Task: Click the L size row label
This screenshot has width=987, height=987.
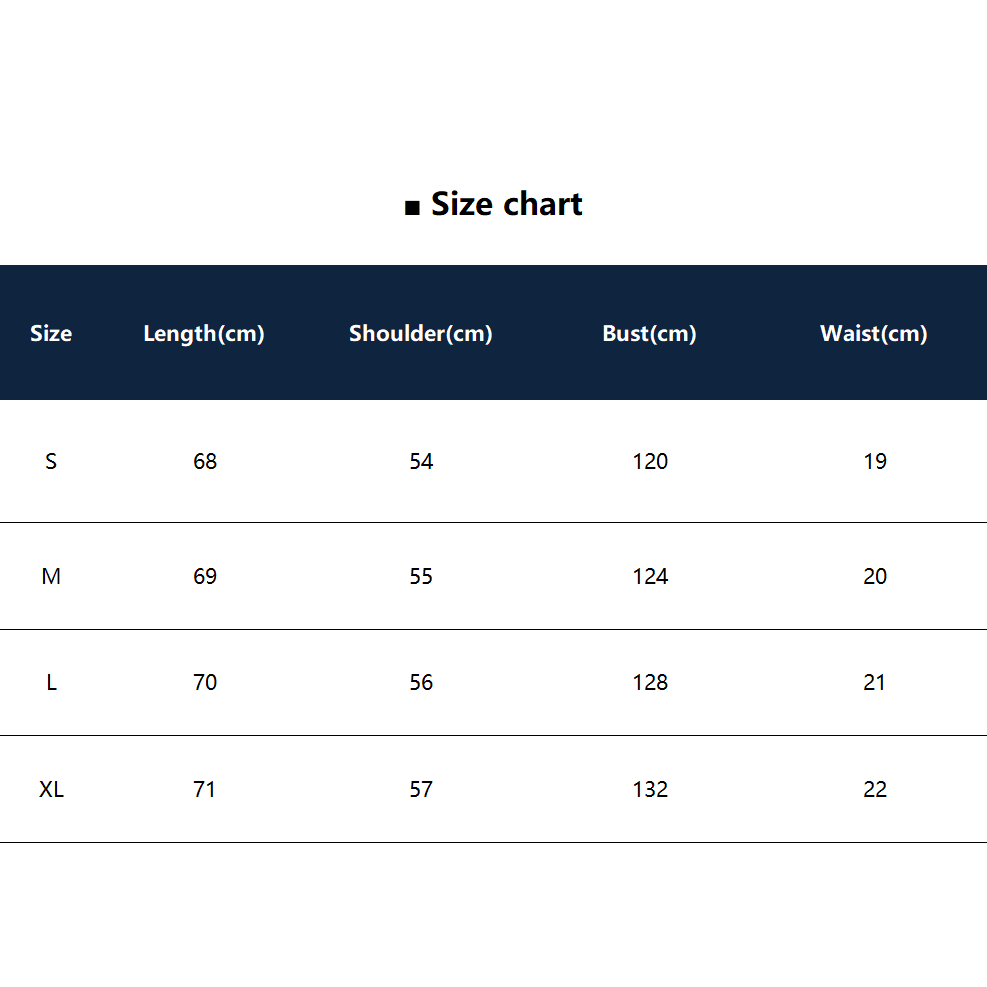Action: click(x=52, y=682)
